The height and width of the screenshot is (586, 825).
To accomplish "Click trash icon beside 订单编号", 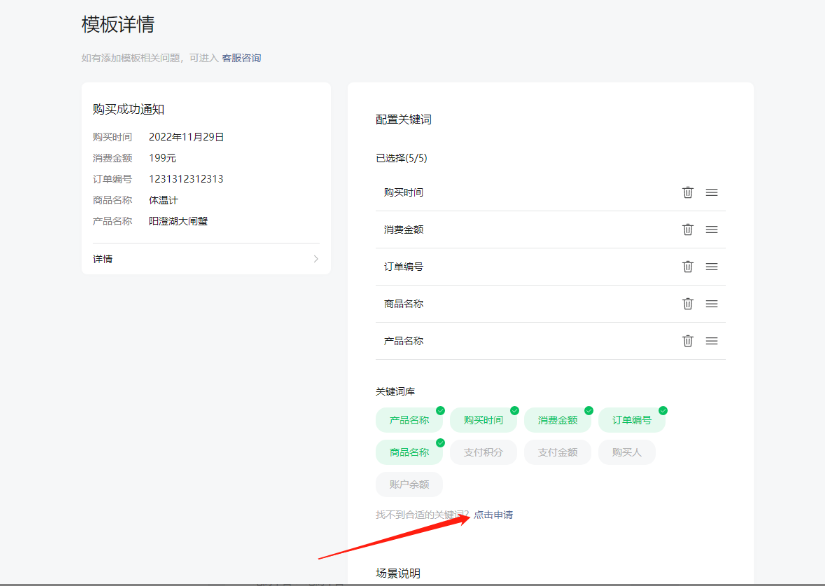I will 688,266.
